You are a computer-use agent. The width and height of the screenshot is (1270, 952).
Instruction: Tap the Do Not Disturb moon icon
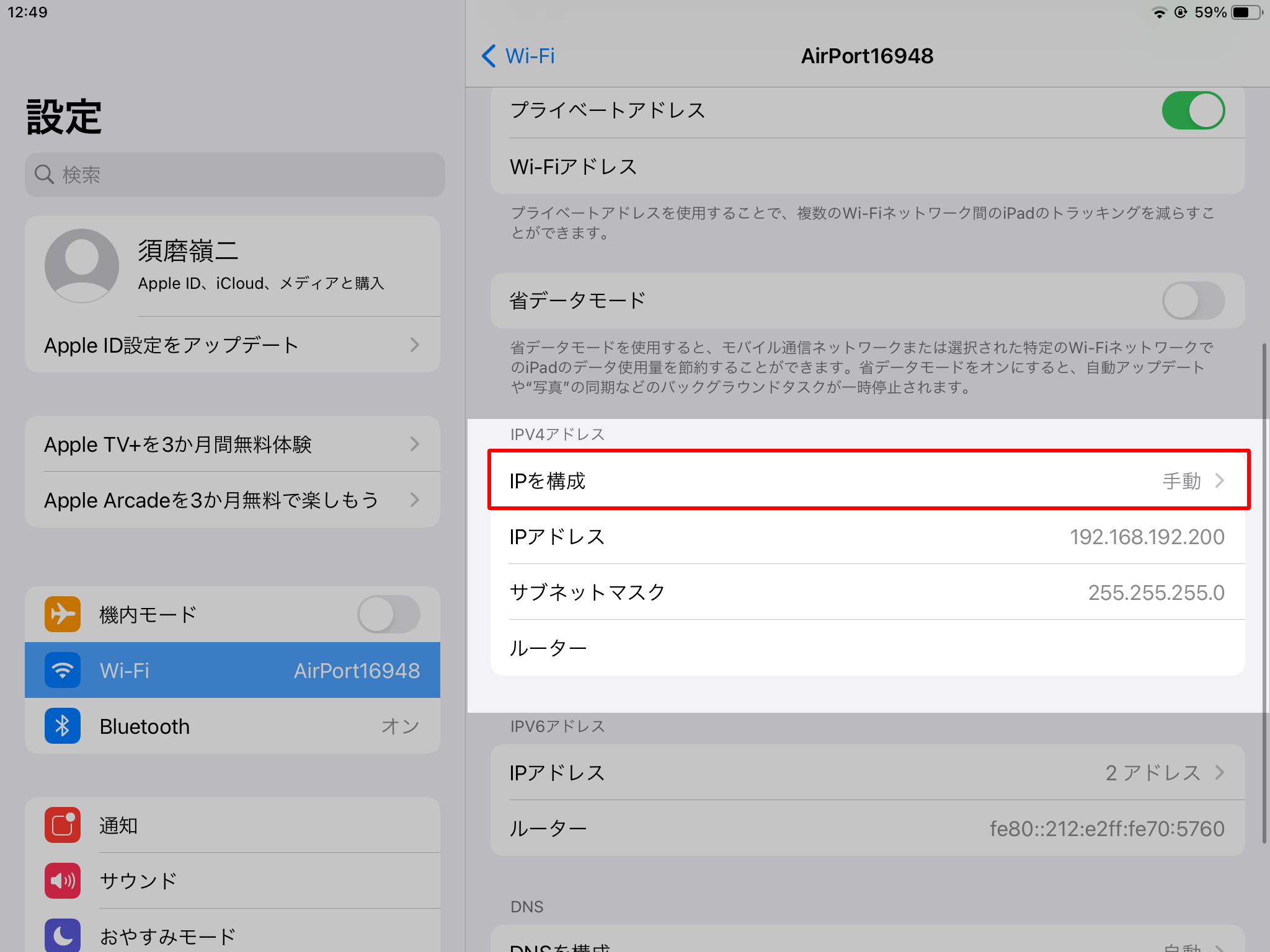click(63, 935)
